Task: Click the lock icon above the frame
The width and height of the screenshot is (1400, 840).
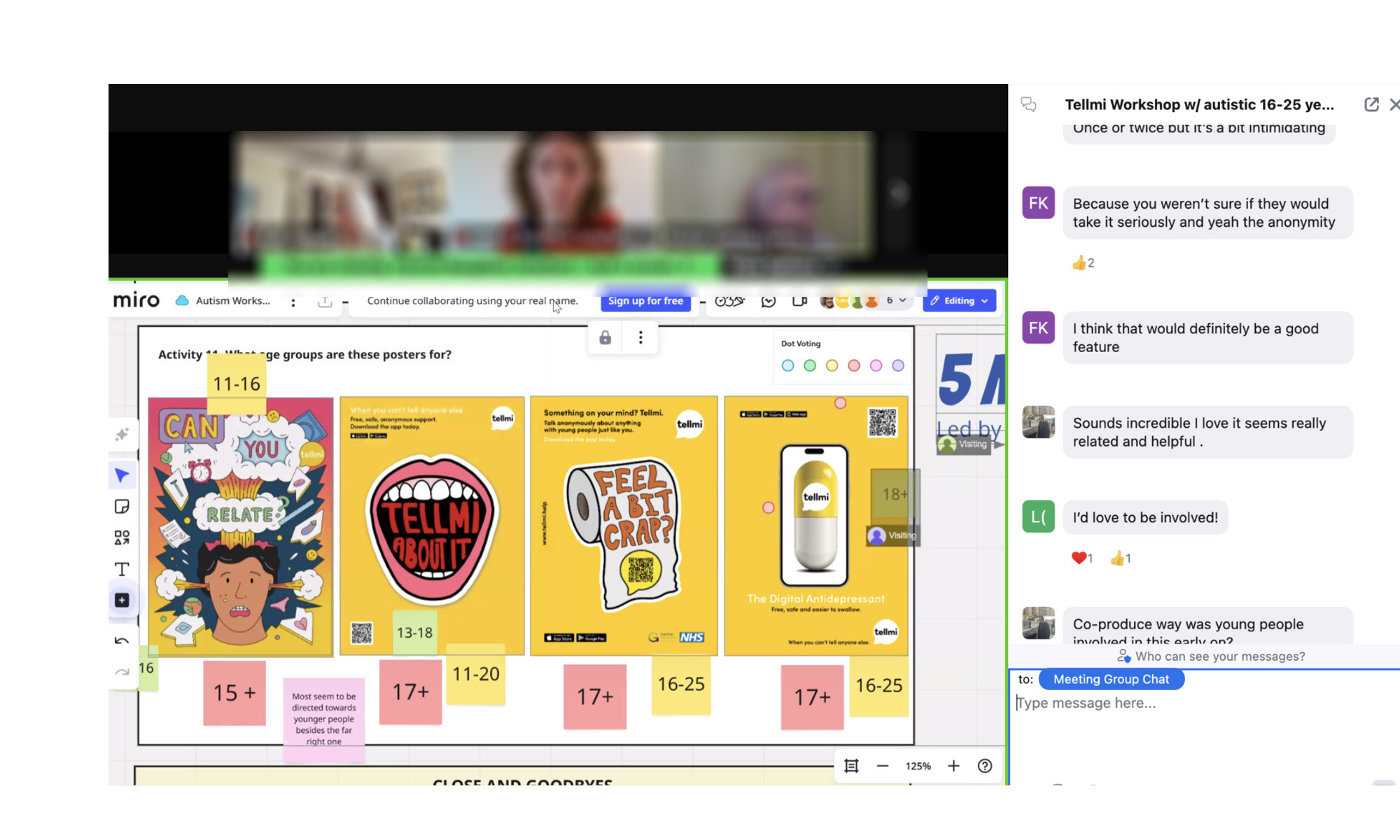Action: tap(605, 337)
